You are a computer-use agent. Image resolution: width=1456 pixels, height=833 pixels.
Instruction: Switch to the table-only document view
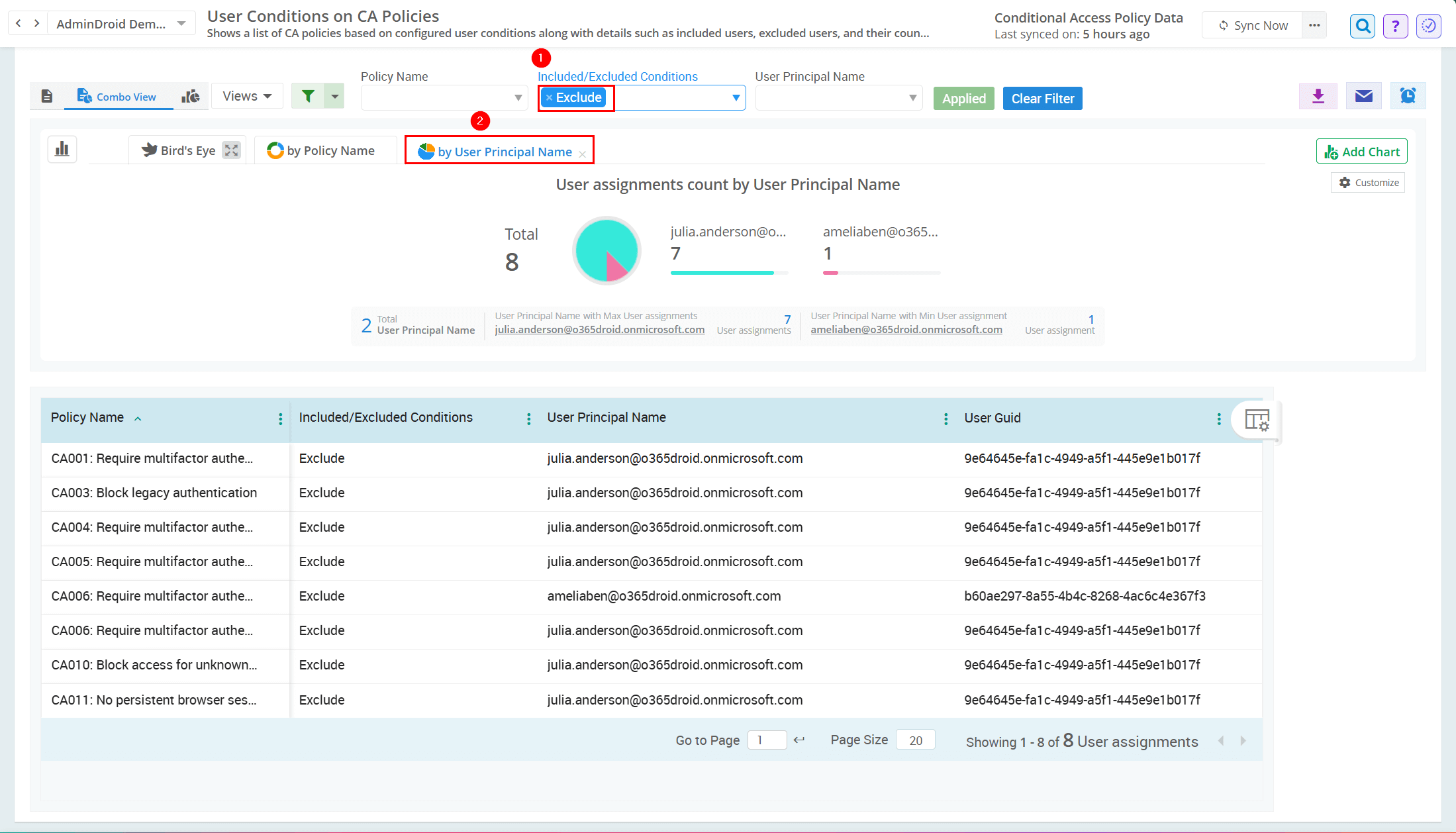pyautogui.click(x=47, y=97)
